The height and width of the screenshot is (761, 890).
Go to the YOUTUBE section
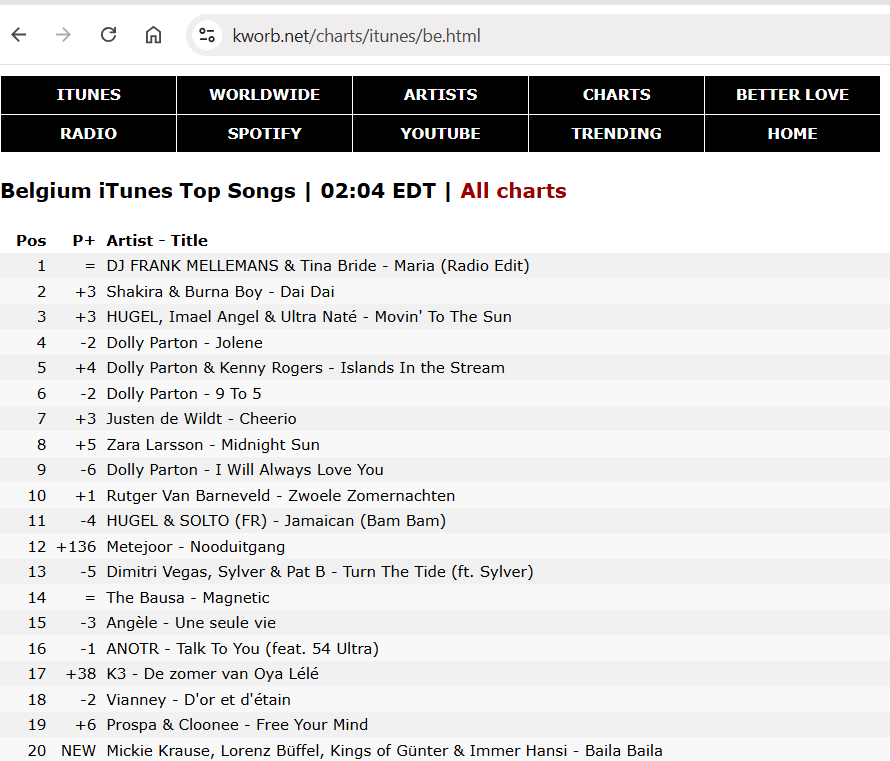(440, 133)
